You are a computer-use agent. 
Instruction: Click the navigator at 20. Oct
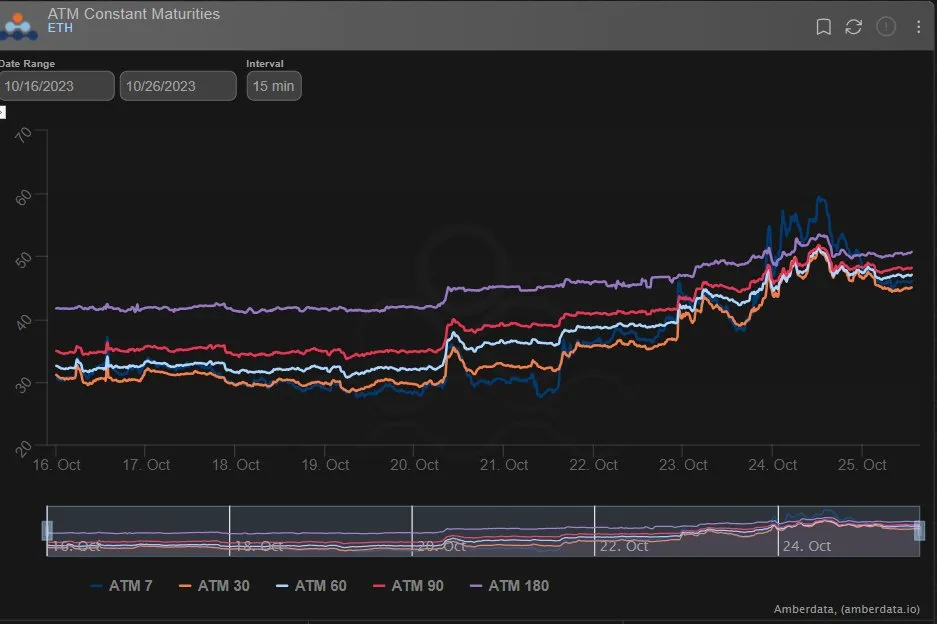point(441,546)
